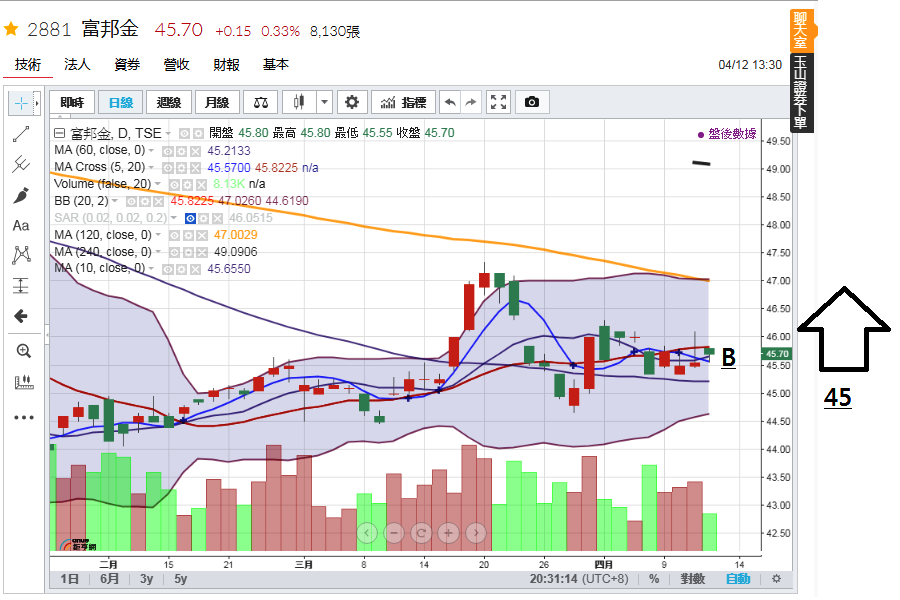Toggle the 對數 logarithmic scale
This screenshot has width=900, height=600.
[x=692, y=579]
